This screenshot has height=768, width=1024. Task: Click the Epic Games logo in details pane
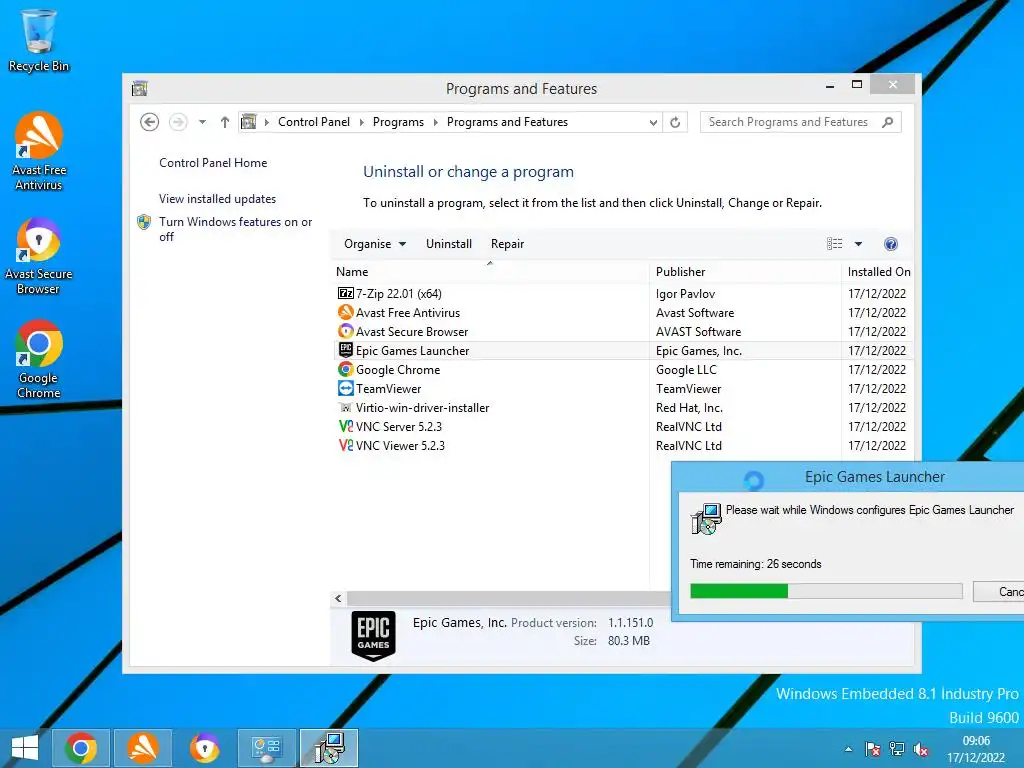click(x=374, y=636)
